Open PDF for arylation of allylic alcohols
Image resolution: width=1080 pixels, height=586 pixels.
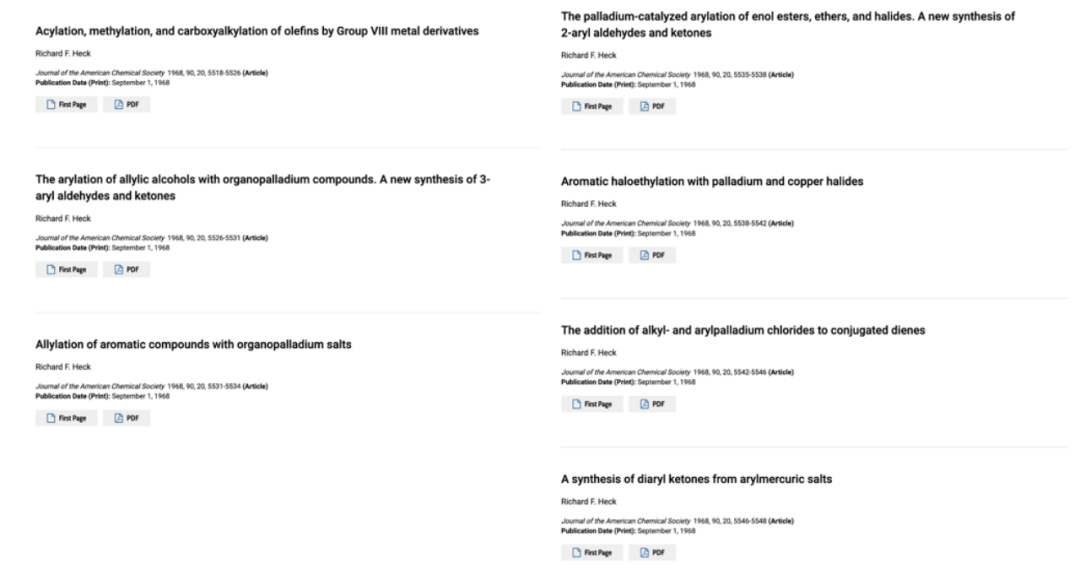coord(127,270)
